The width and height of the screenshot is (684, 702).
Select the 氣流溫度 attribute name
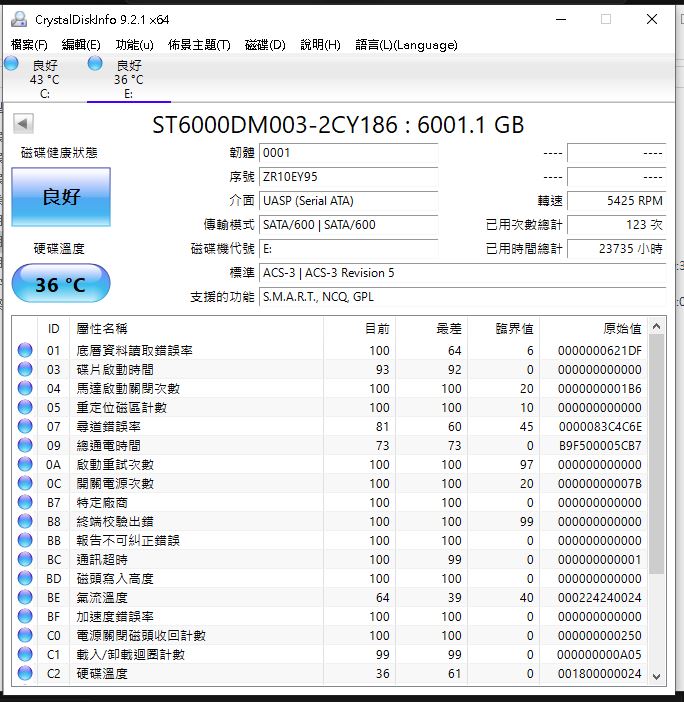(102, 598)
